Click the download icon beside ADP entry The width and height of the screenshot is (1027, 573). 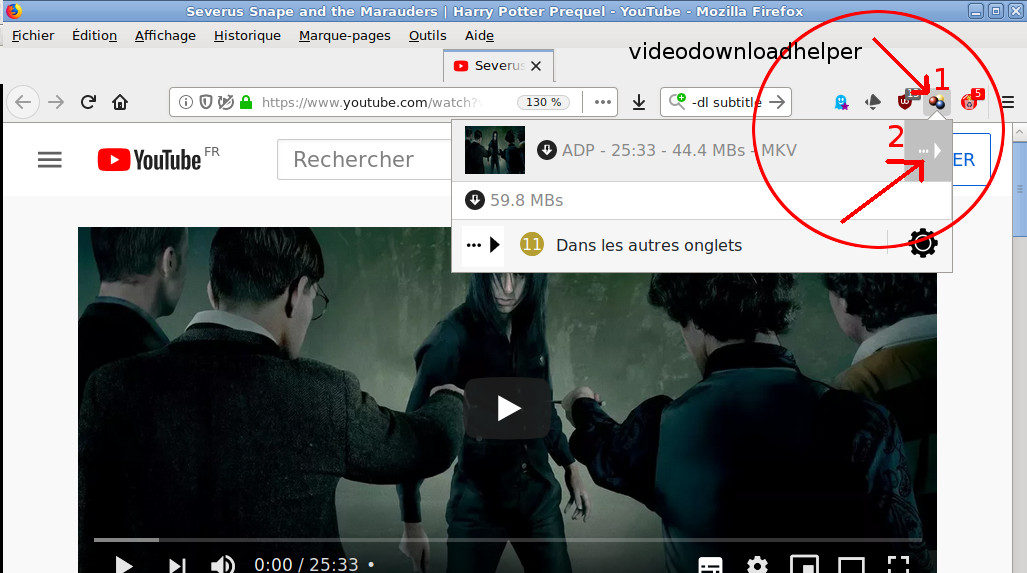[x=547, y=150]
